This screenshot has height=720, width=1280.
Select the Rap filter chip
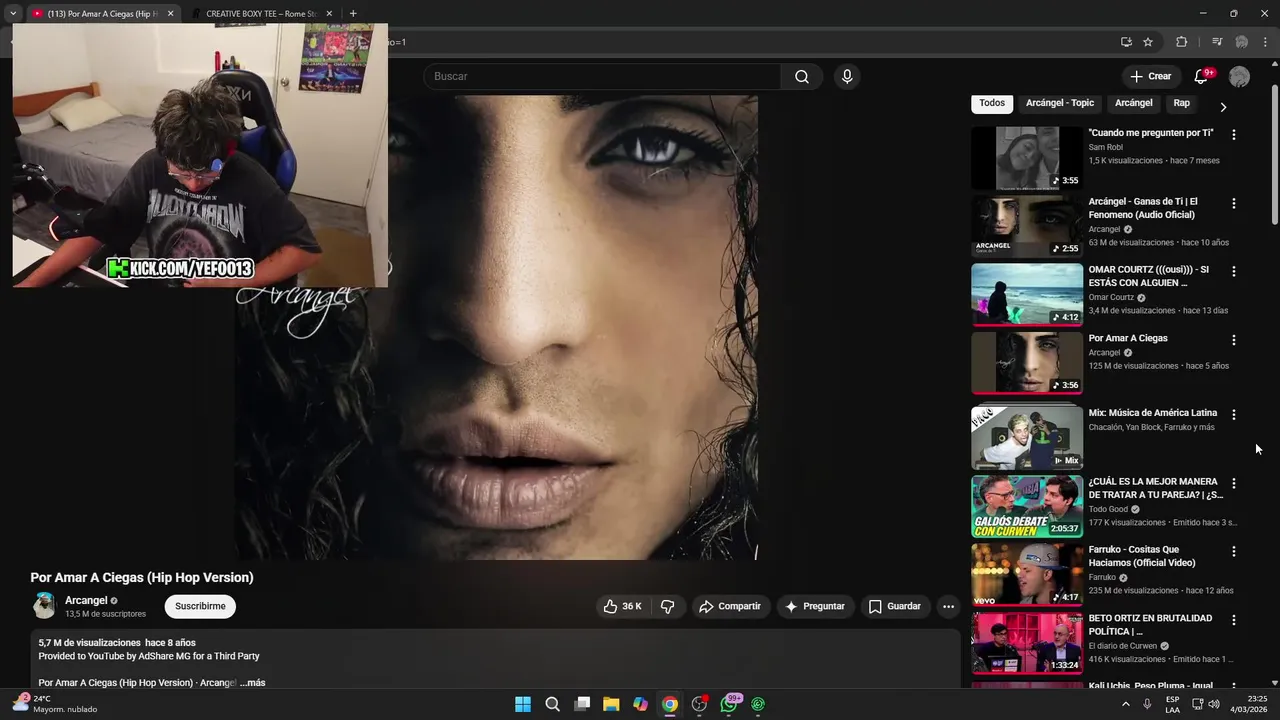pos(1181,103)
